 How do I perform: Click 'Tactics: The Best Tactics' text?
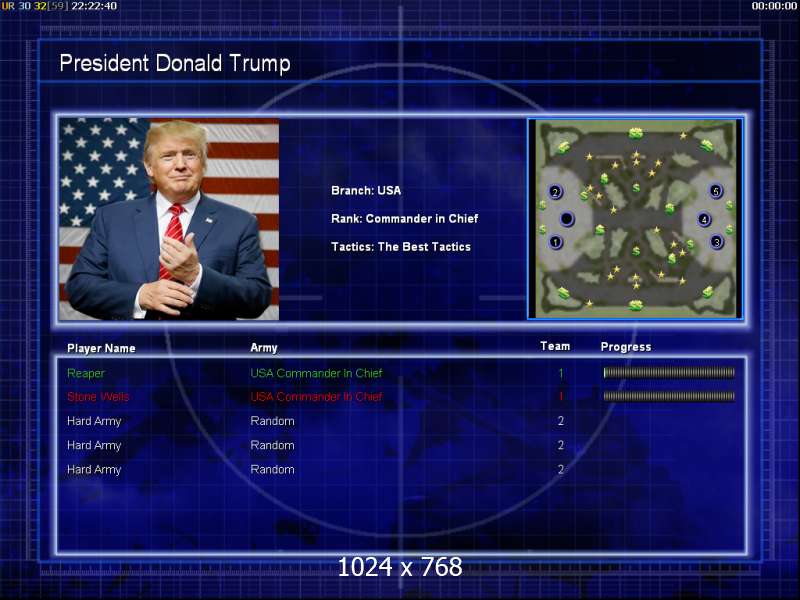(x=401, y=246)
